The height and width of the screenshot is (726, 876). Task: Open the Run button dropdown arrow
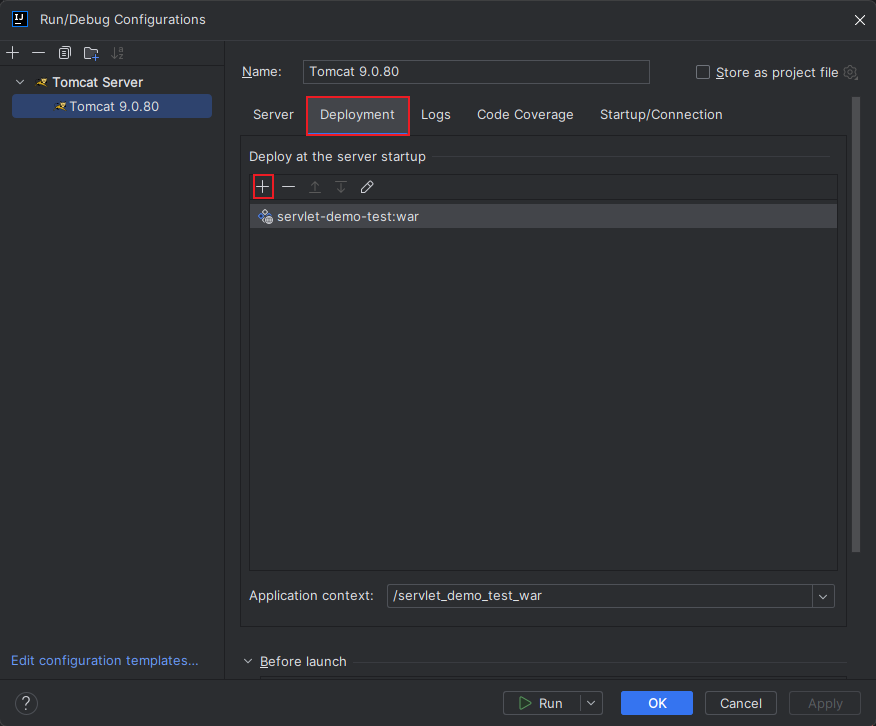tap(591, 703)
